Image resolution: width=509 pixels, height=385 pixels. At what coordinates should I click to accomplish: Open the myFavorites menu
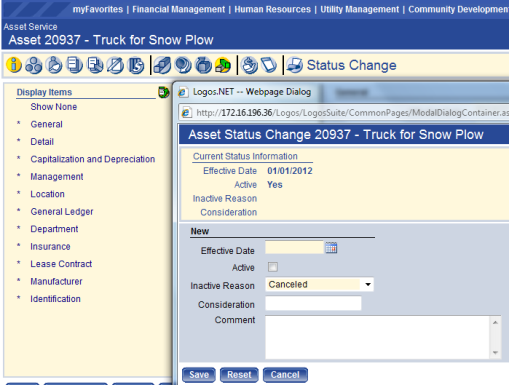(x=98, y=9)
